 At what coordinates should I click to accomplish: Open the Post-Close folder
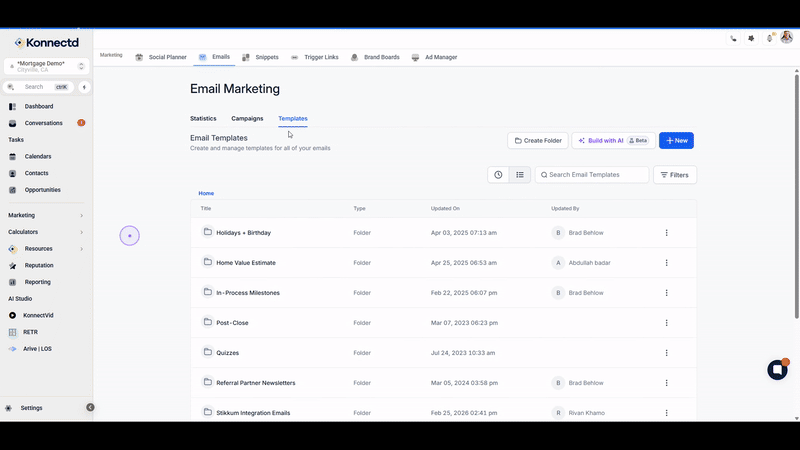coord(232,323)
